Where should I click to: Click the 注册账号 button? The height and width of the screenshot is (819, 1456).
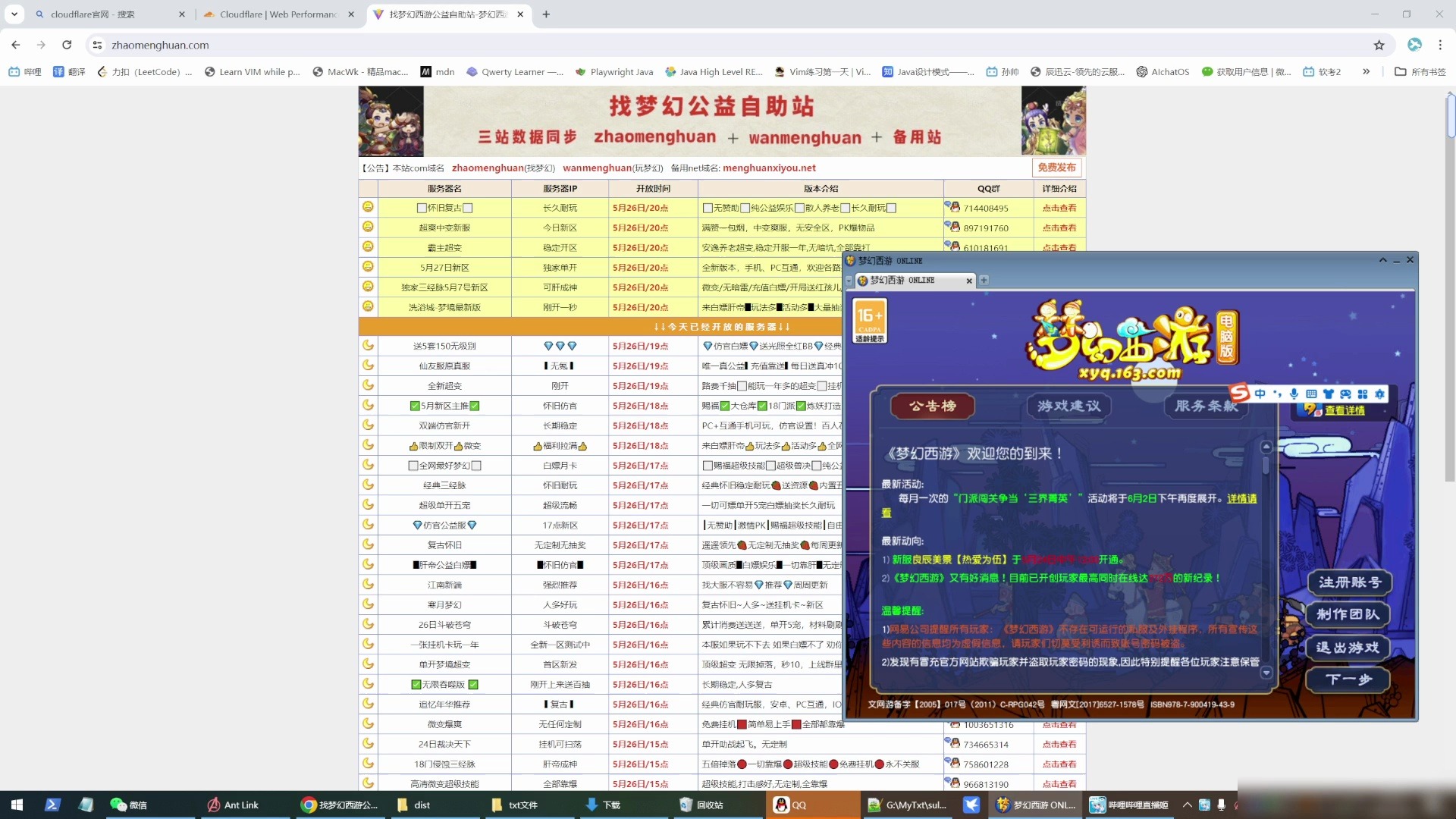pyautogui.click(x=1349, y=582)
